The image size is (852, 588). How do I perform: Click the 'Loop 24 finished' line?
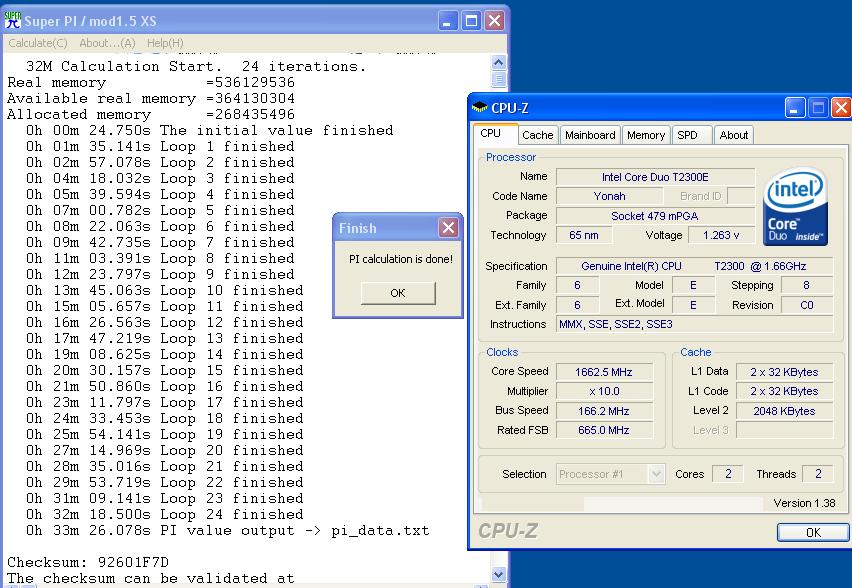pyautogui.click(x=165, y=514)
